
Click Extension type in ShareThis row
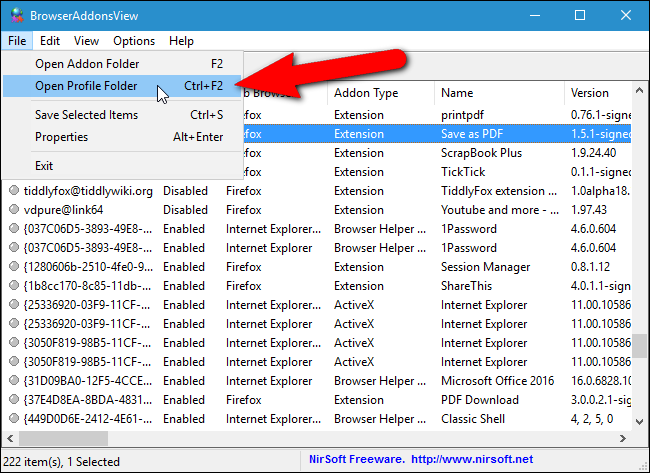[359, 286]
